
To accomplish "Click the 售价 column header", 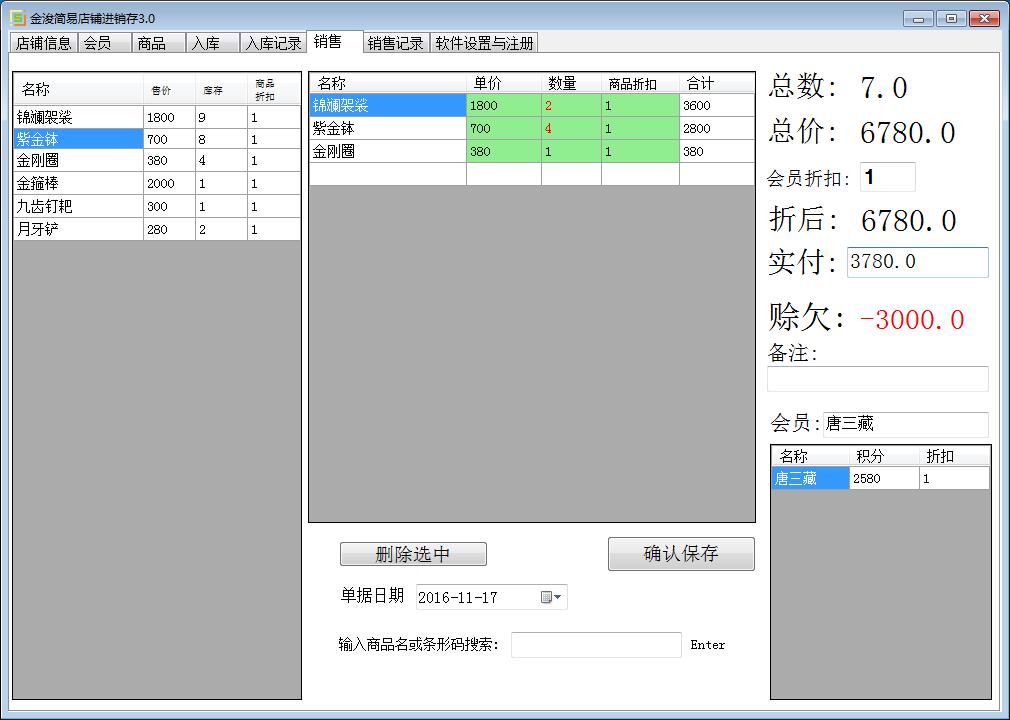I will pyautogui.click(x=169, y=89).
